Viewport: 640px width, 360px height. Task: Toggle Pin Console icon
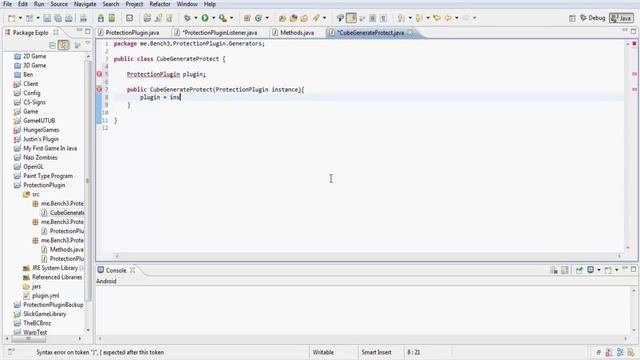coord(579,270)
